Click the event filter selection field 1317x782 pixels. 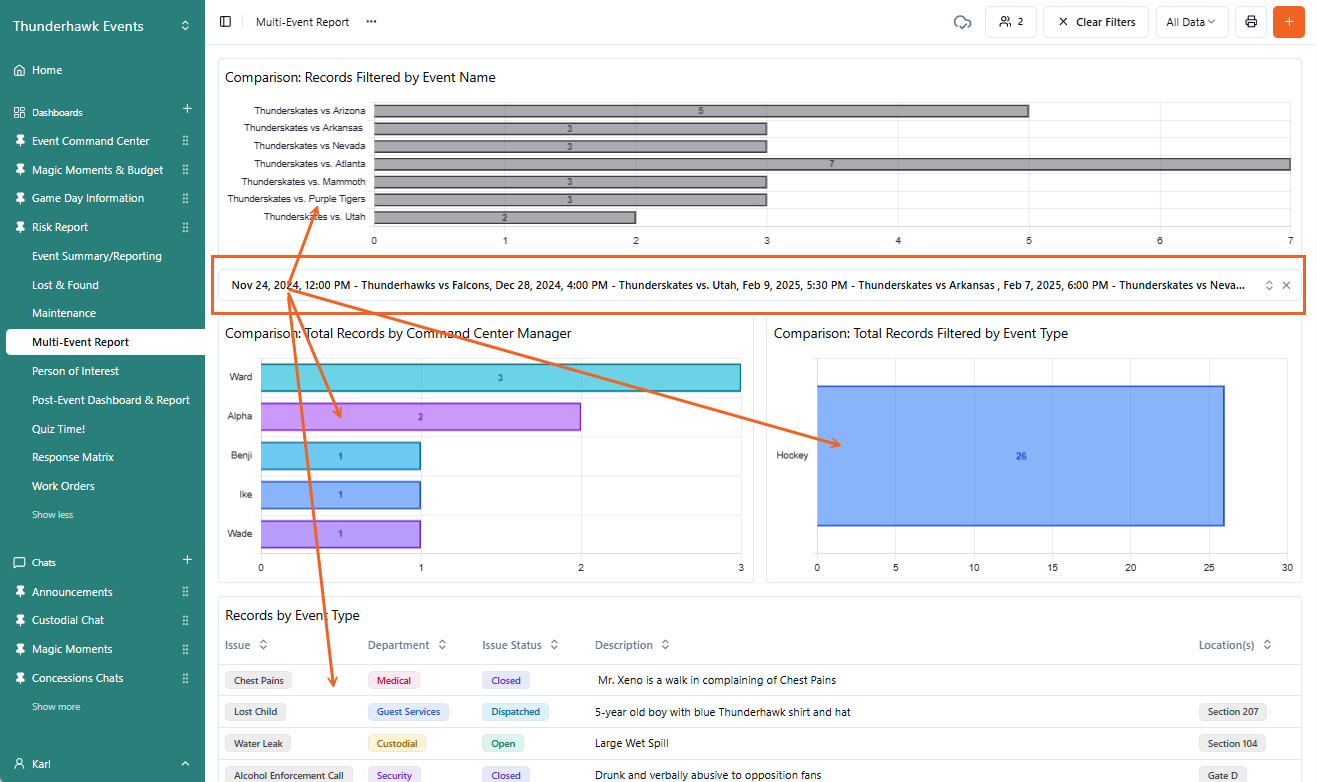coord(738,285)
